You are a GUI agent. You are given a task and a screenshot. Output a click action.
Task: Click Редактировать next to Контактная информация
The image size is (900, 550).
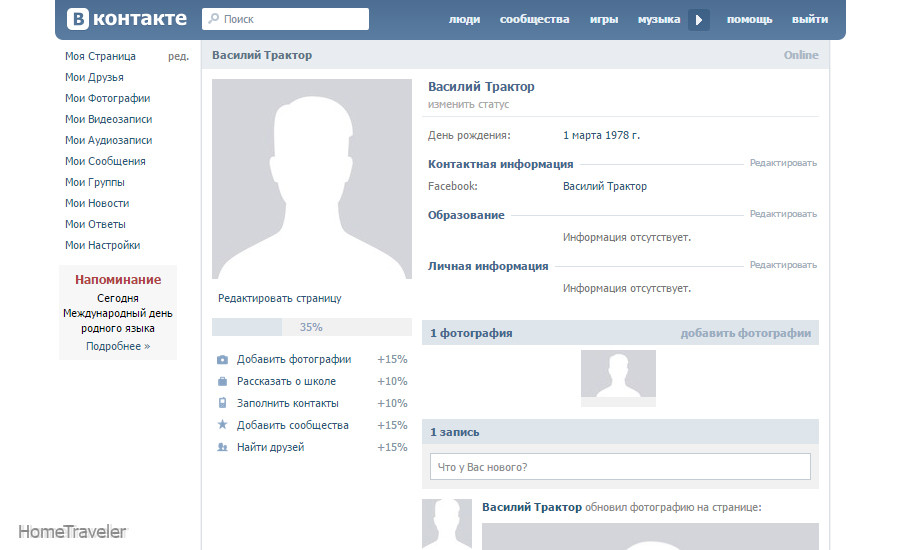point(783,163)
